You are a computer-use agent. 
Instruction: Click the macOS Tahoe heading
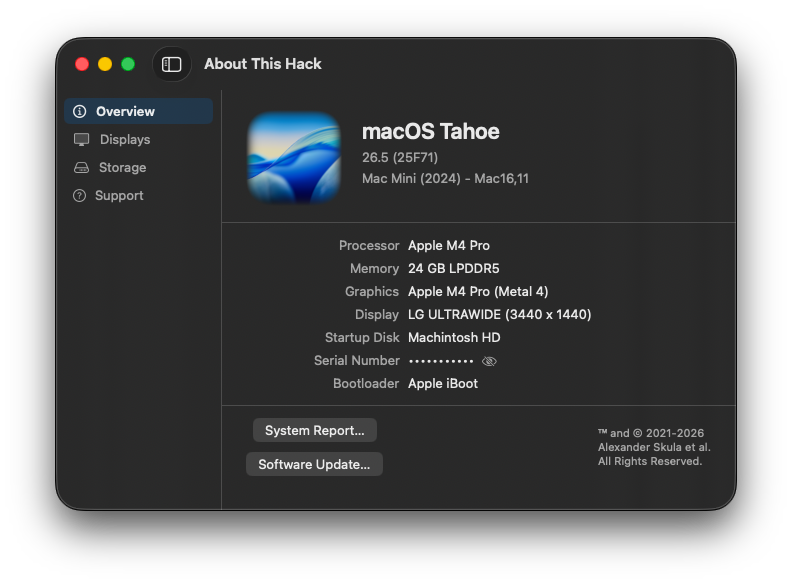(x=431, y=131)
